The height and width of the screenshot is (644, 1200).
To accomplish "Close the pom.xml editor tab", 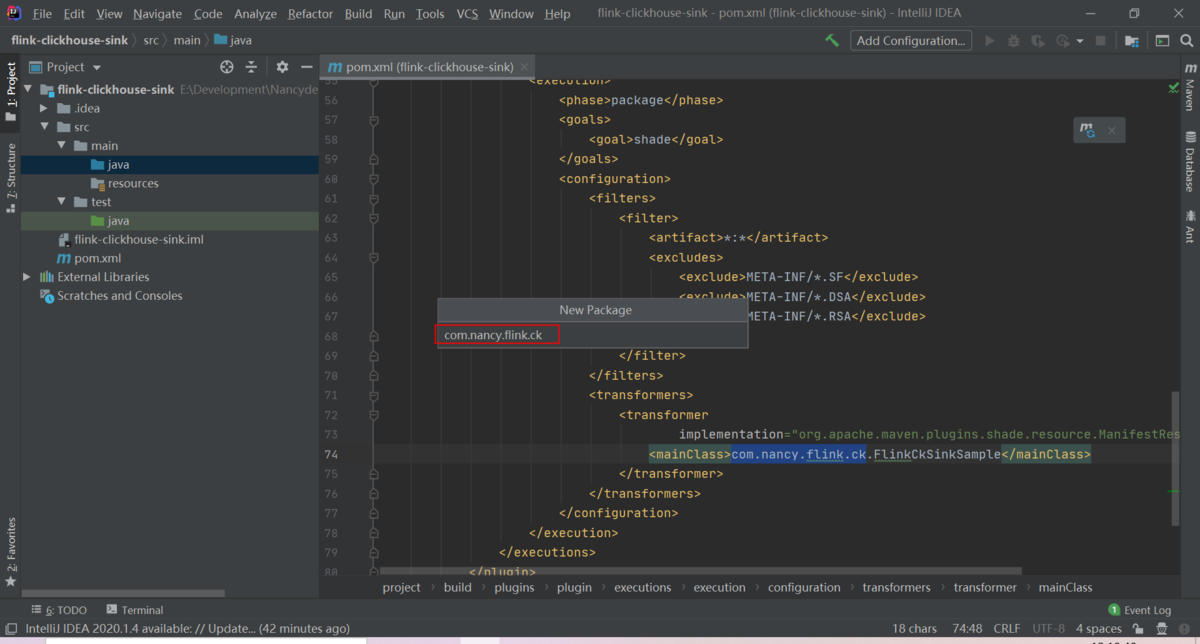I will [x=523, y=67].
